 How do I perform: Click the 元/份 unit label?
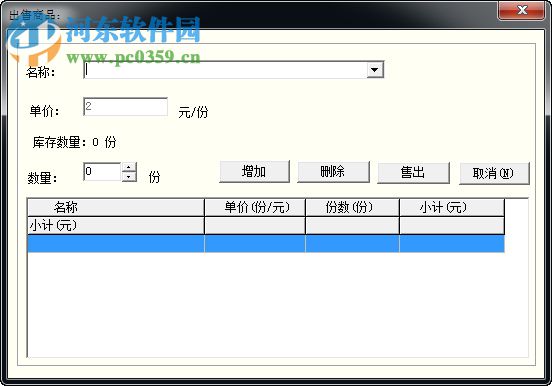tap(193, 112)
